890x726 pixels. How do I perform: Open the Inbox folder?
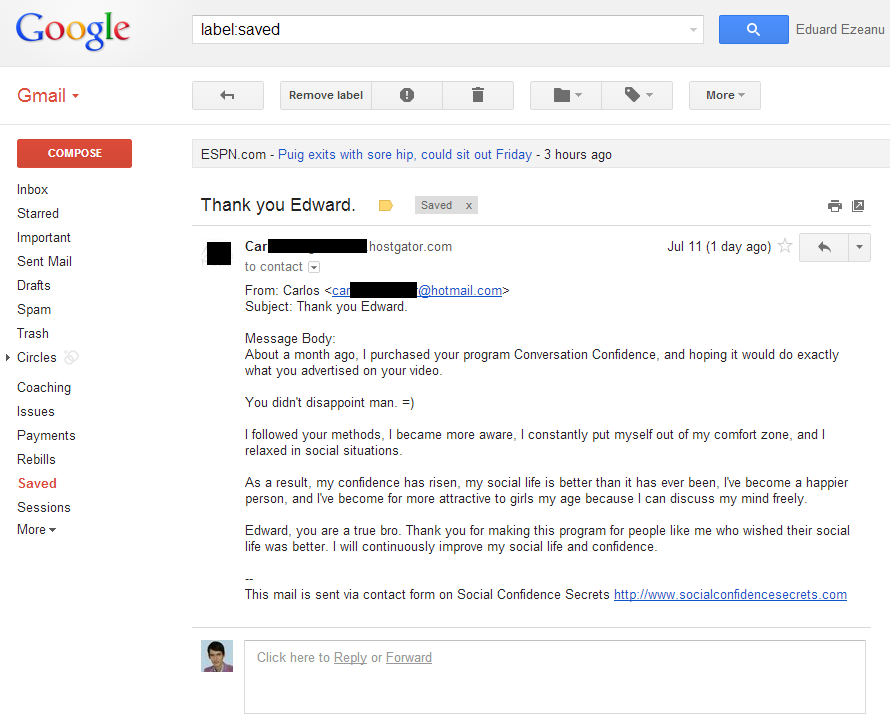point(32,190)
